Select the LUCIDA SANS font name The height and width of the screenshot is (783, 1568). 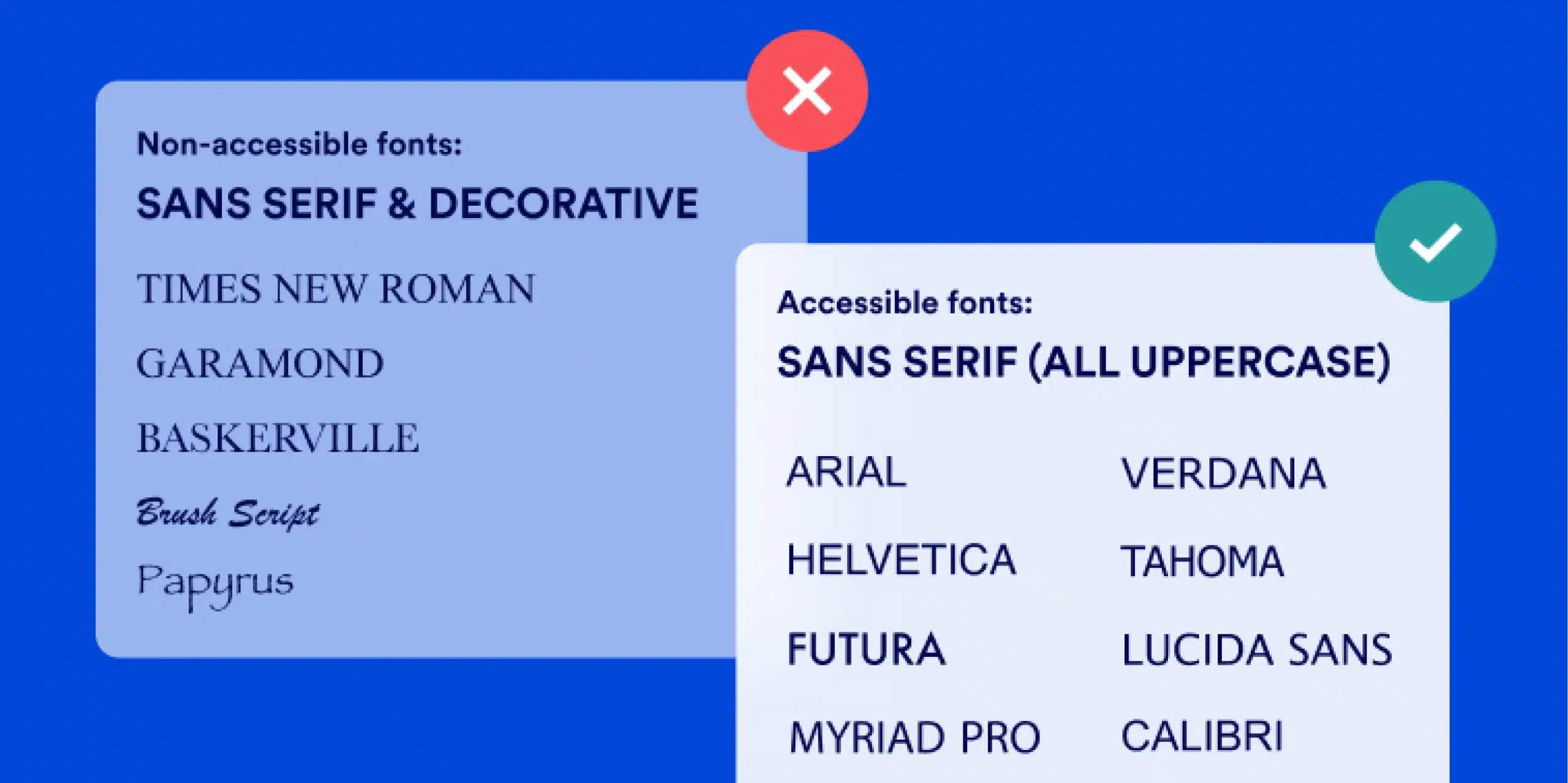pyautogui.click(x=1257, y=650)
